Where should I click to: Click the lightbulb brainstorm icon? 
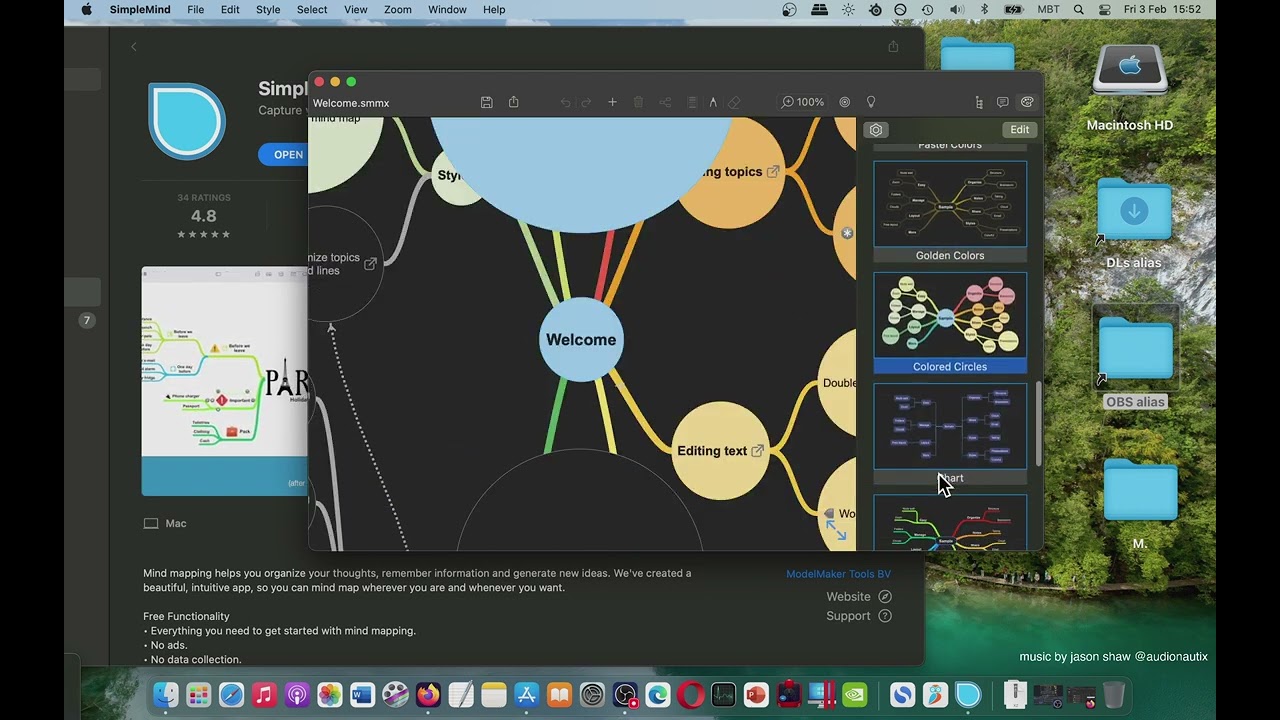click(x=871, y=102)
